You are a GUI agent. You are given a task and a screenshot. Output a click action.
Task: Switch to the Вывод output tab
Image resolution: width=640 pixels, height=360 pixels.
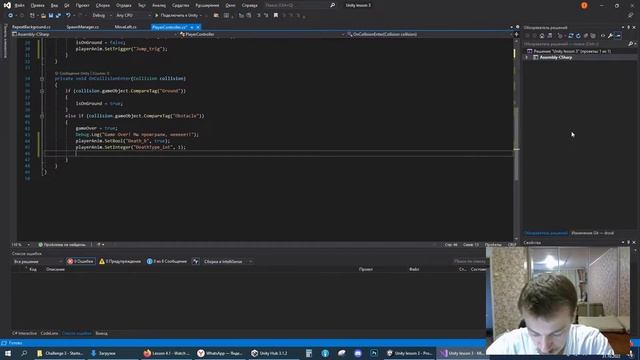[x=101, y=333]
